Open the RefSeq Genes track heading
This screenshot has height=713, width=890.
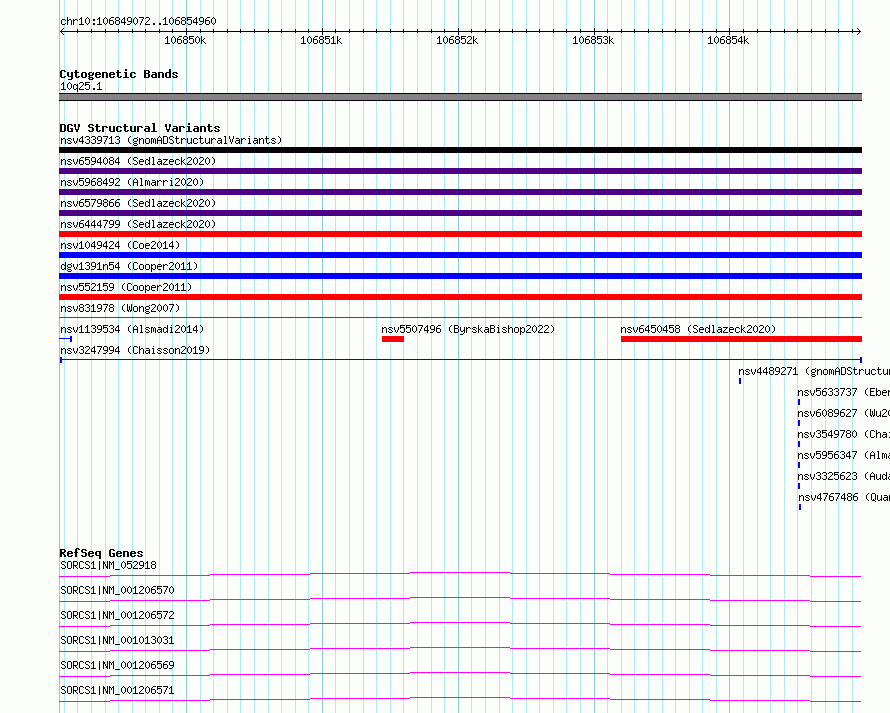click(x=101, y=553)
